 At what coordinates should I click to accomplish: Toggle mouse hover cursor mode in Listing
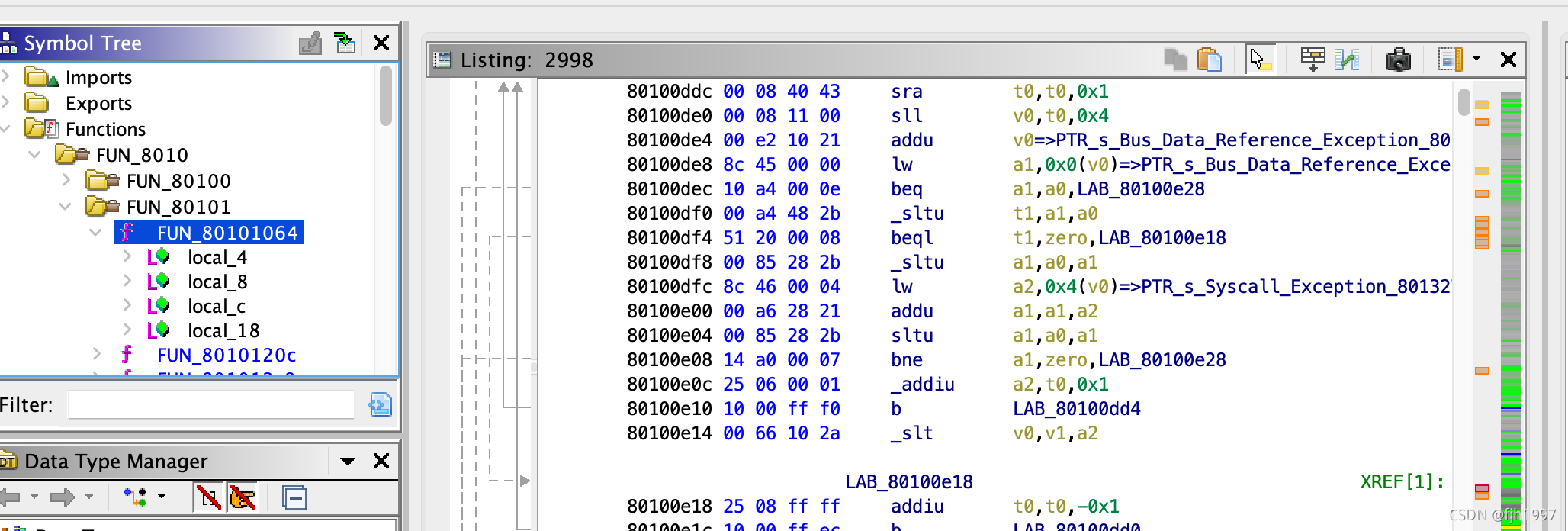tap(1260, 59)
